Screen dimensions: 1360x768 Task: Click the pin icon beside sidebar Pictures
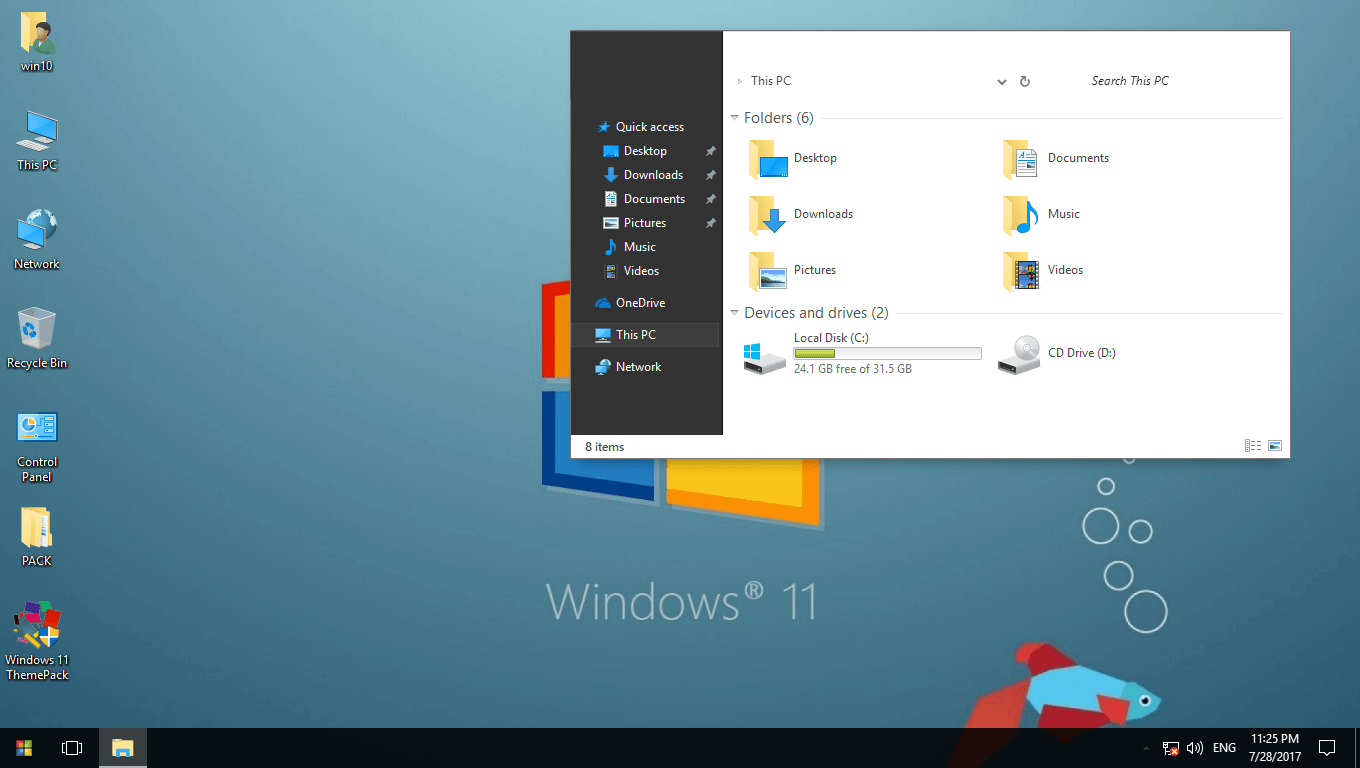(710, 223)
